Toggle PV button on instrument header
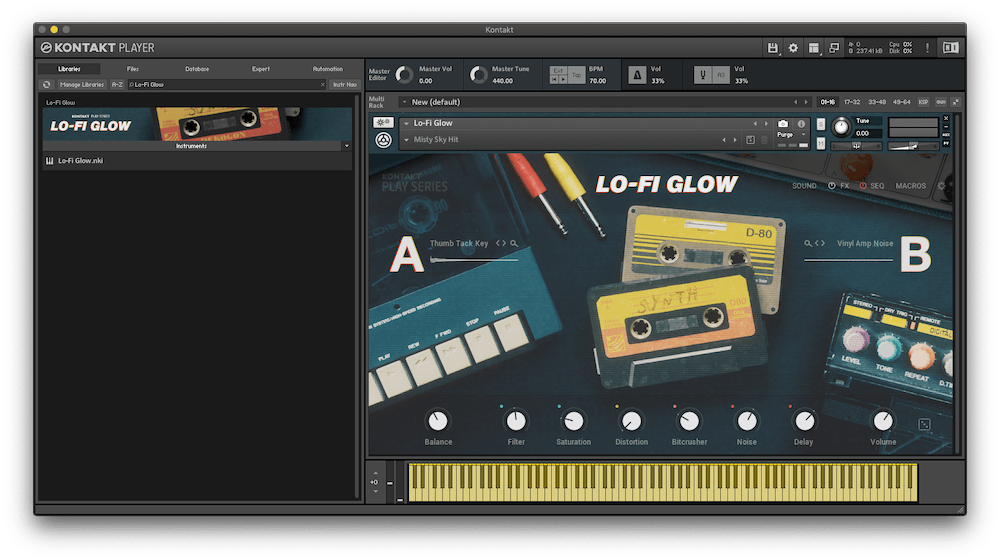Screen dimensions: 1000x560 click(946, 144)
